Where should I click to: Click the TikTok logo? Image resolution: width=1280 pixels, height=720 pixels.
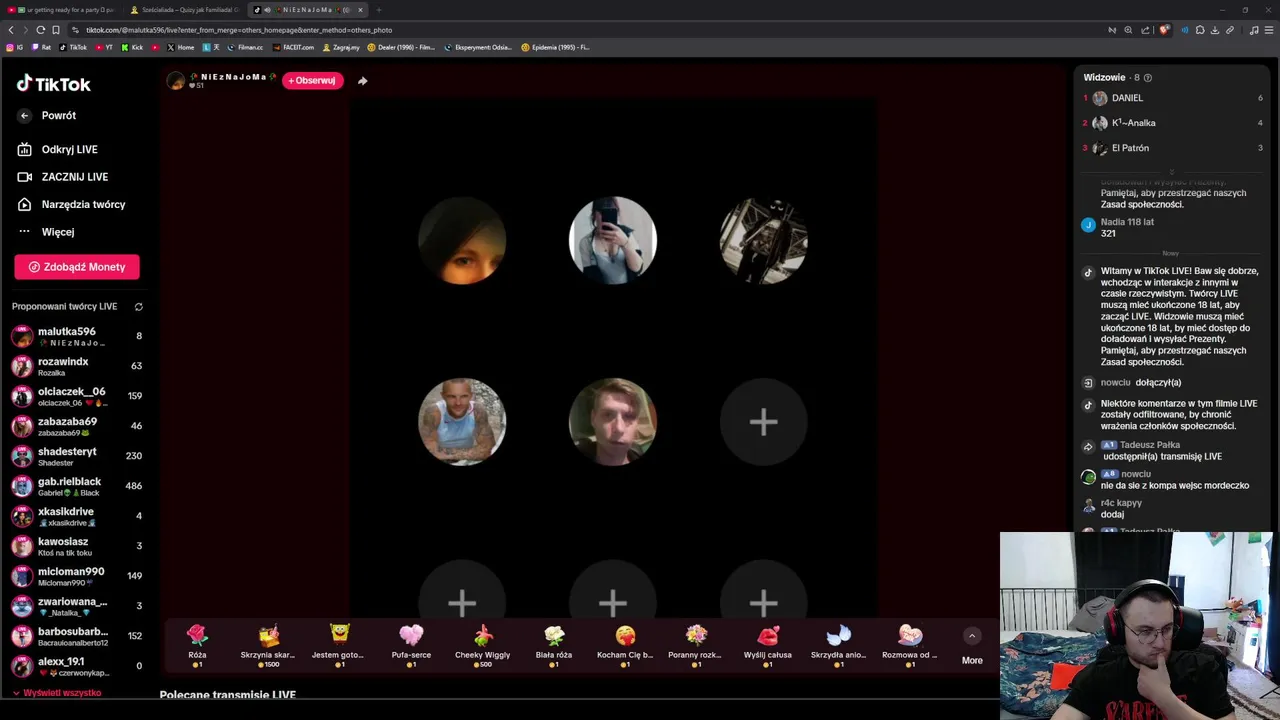coord(53,84)
